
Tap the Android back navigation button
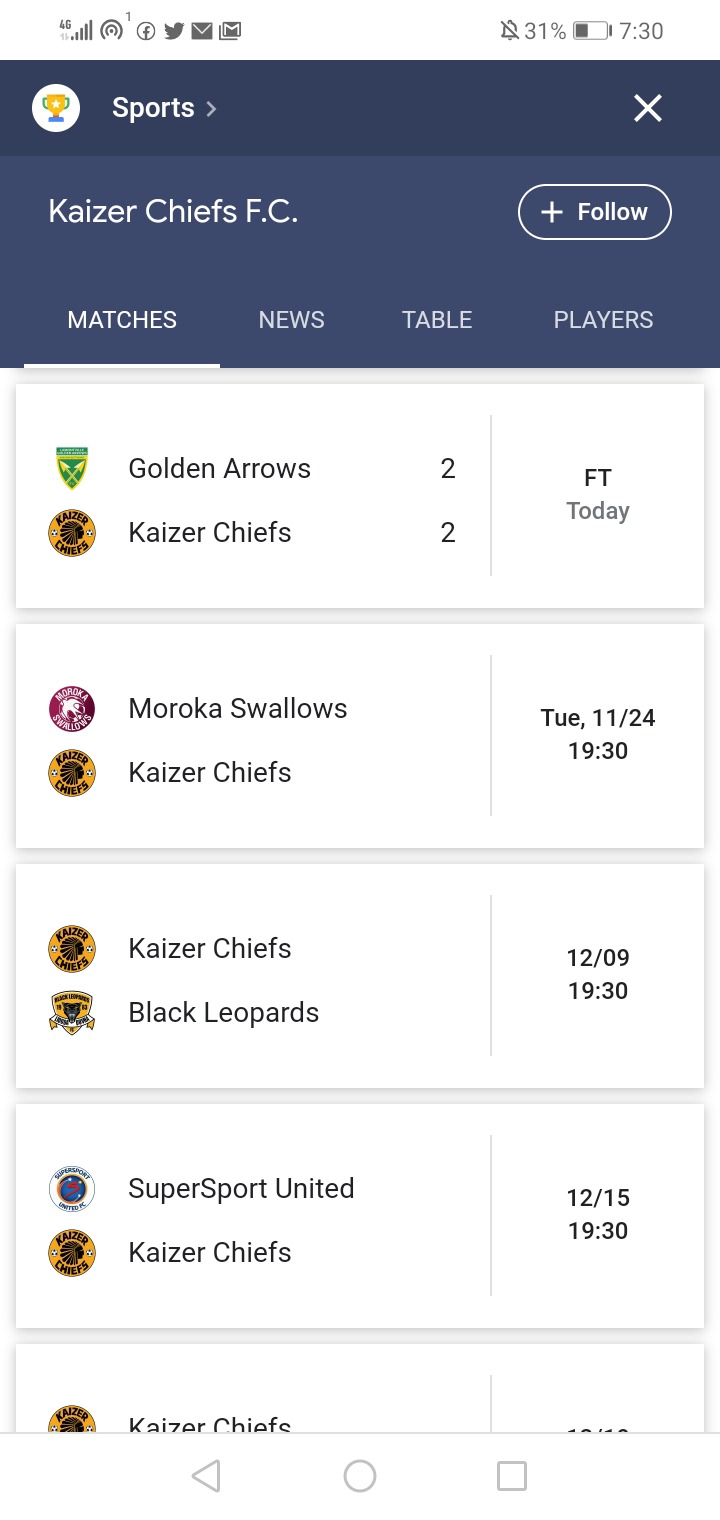coord(206,1476)
